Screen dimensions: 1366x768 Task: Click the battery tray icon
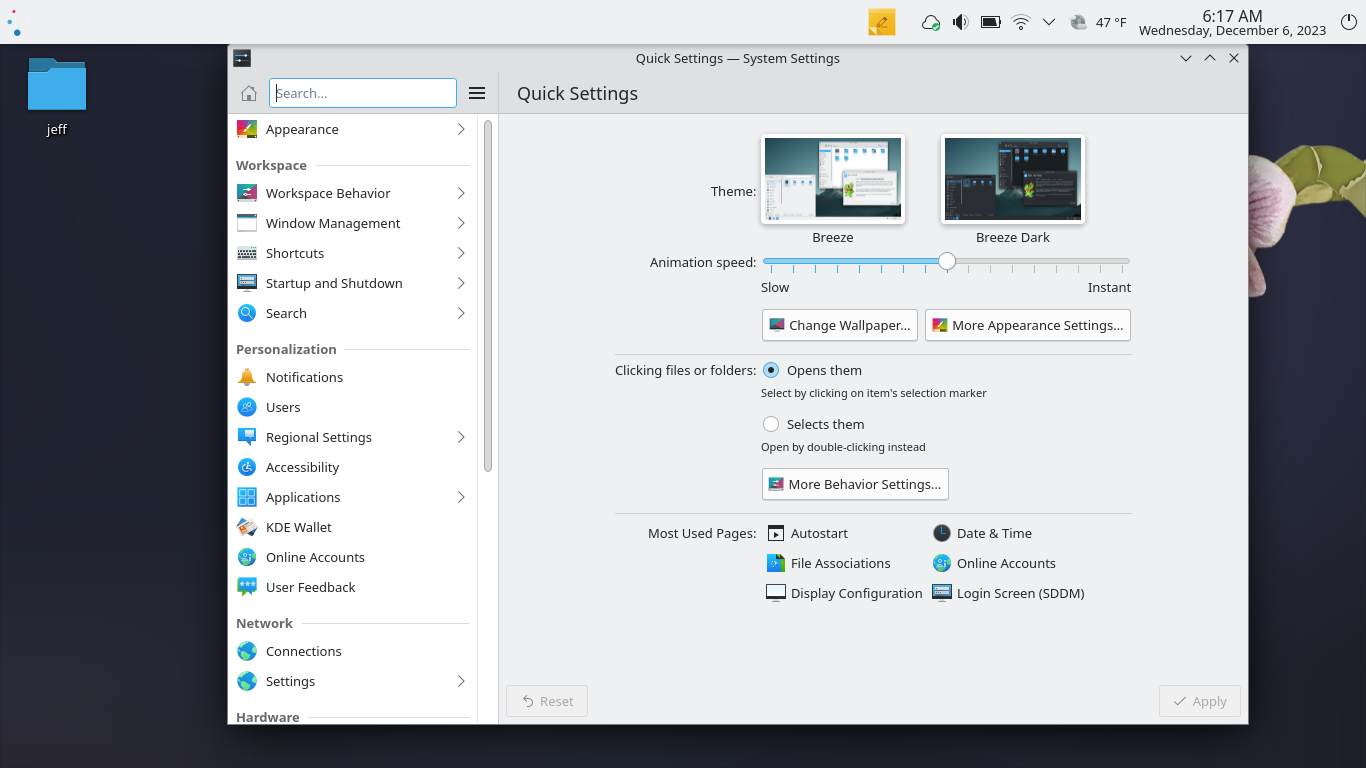[990, 22]
